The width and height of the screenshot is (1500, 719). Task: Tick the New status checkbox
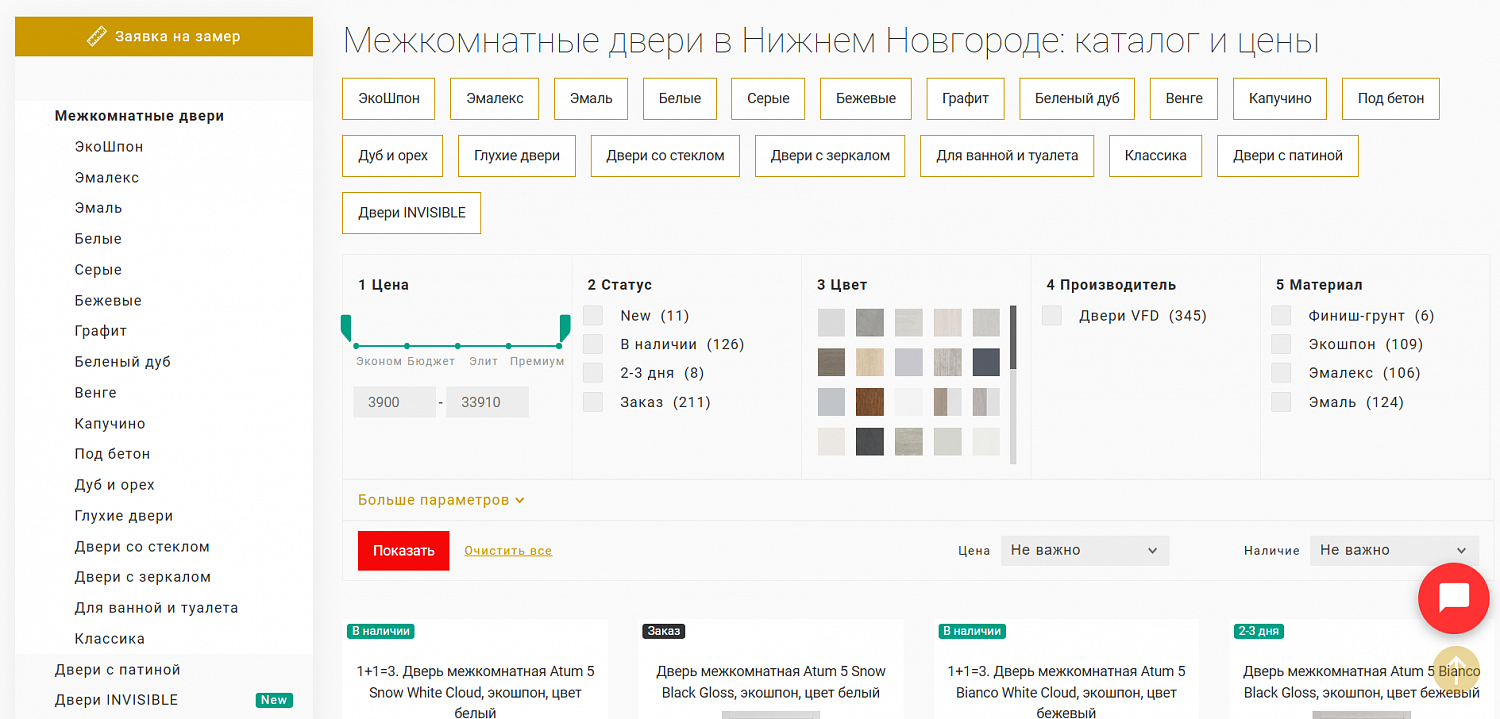pos(593,315)
